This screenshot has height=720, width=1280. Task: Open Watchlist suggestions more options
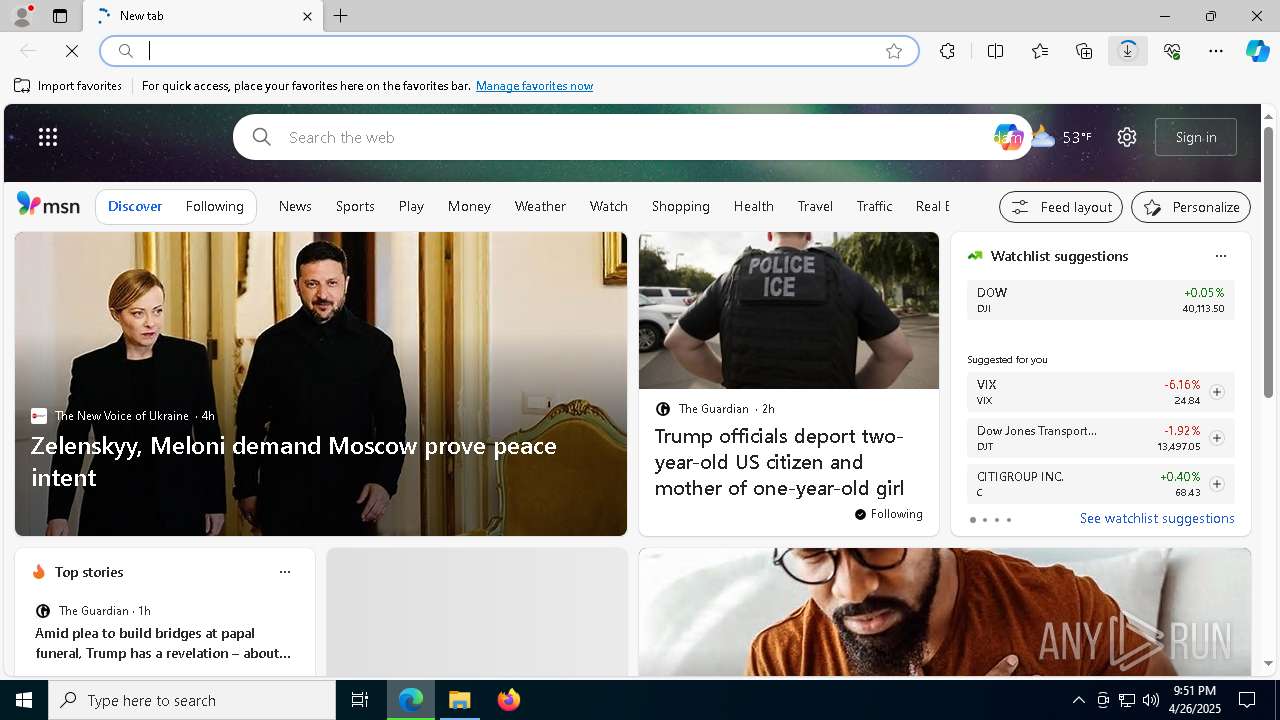[1220, 256]
